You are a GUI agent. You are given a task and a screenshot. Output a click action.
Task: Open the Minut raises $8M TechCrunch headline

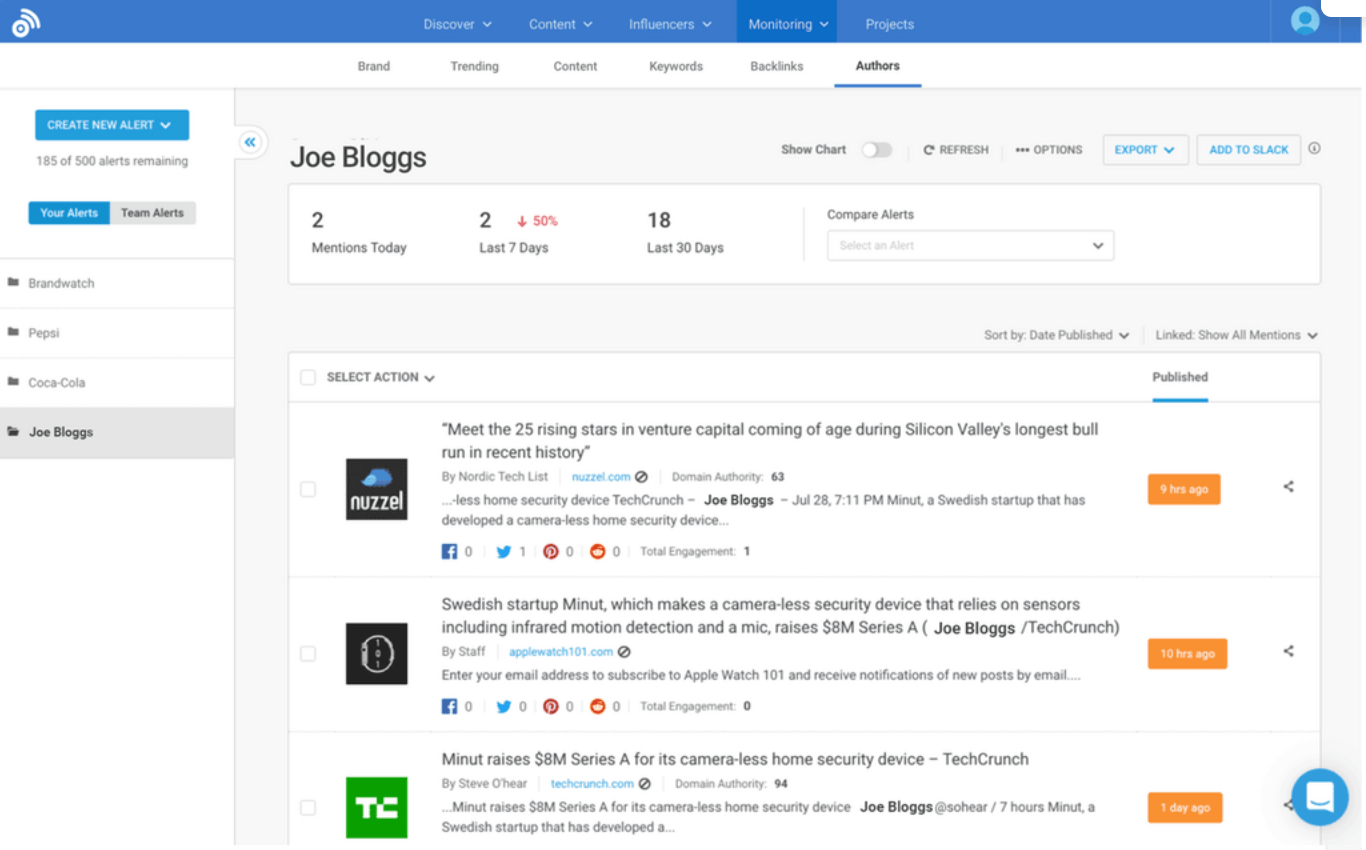point(735,759)
